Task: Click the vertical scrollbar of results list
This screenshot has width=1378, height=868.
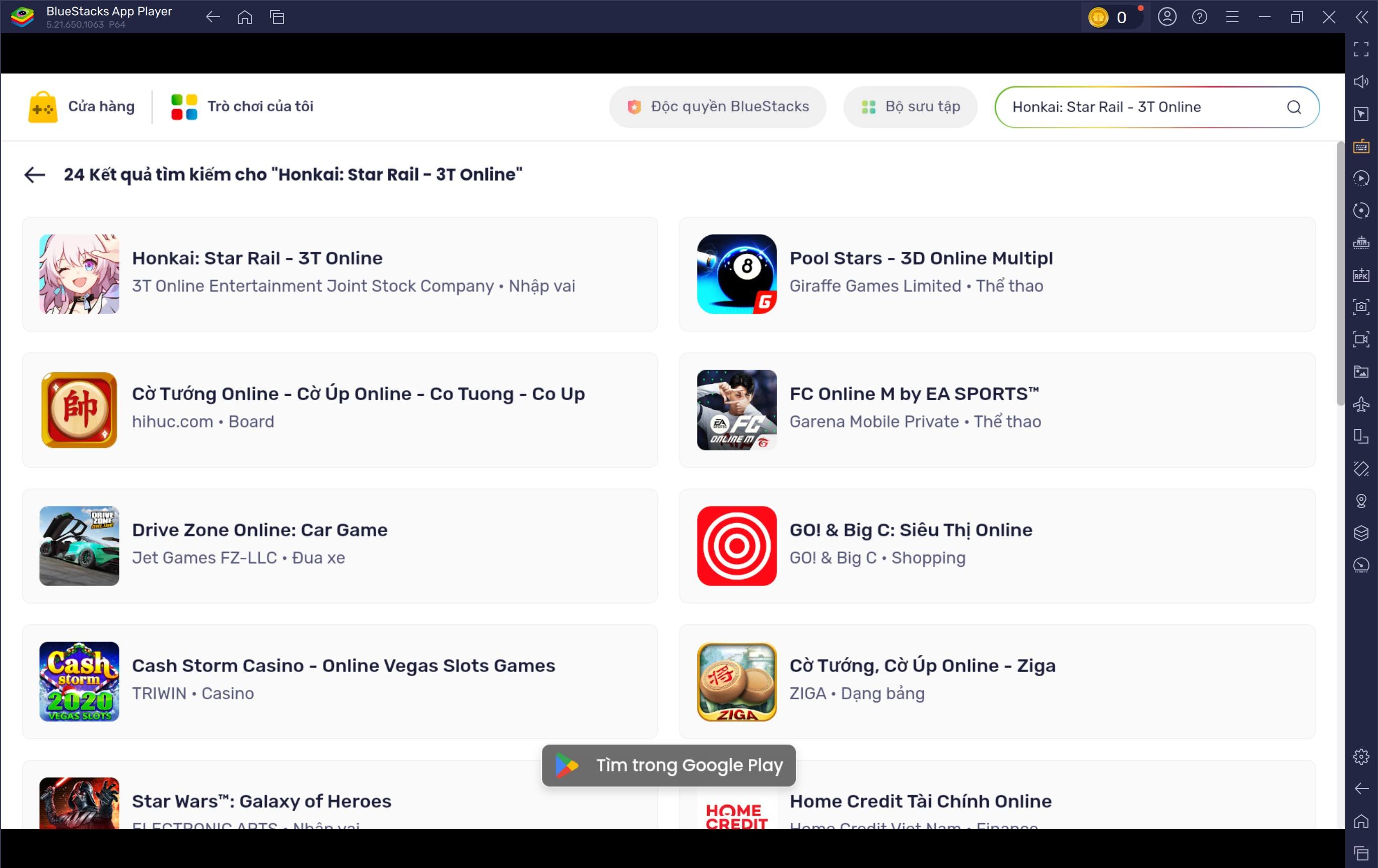Action: (1340, 273)
